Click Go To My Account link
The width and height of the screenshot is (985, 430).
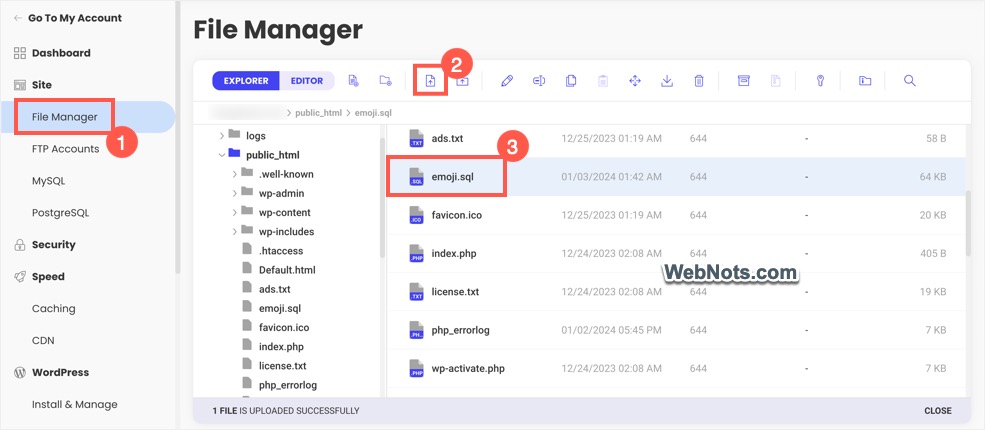[68, 18]
